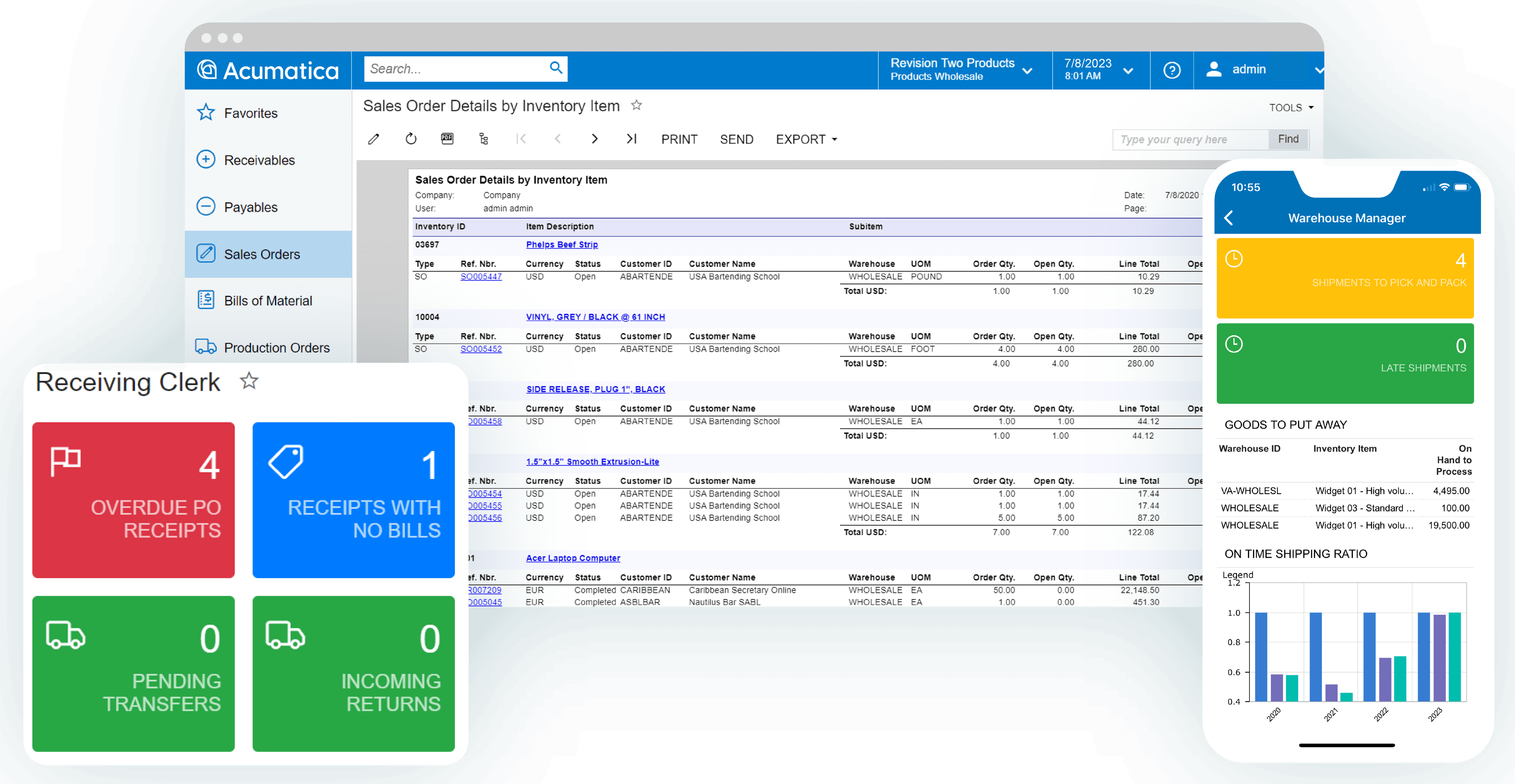Open SIDE RELEASE, PLUG 1", BLACK link
Viewport: 1515px width, 784px height.
pos(596,389)
